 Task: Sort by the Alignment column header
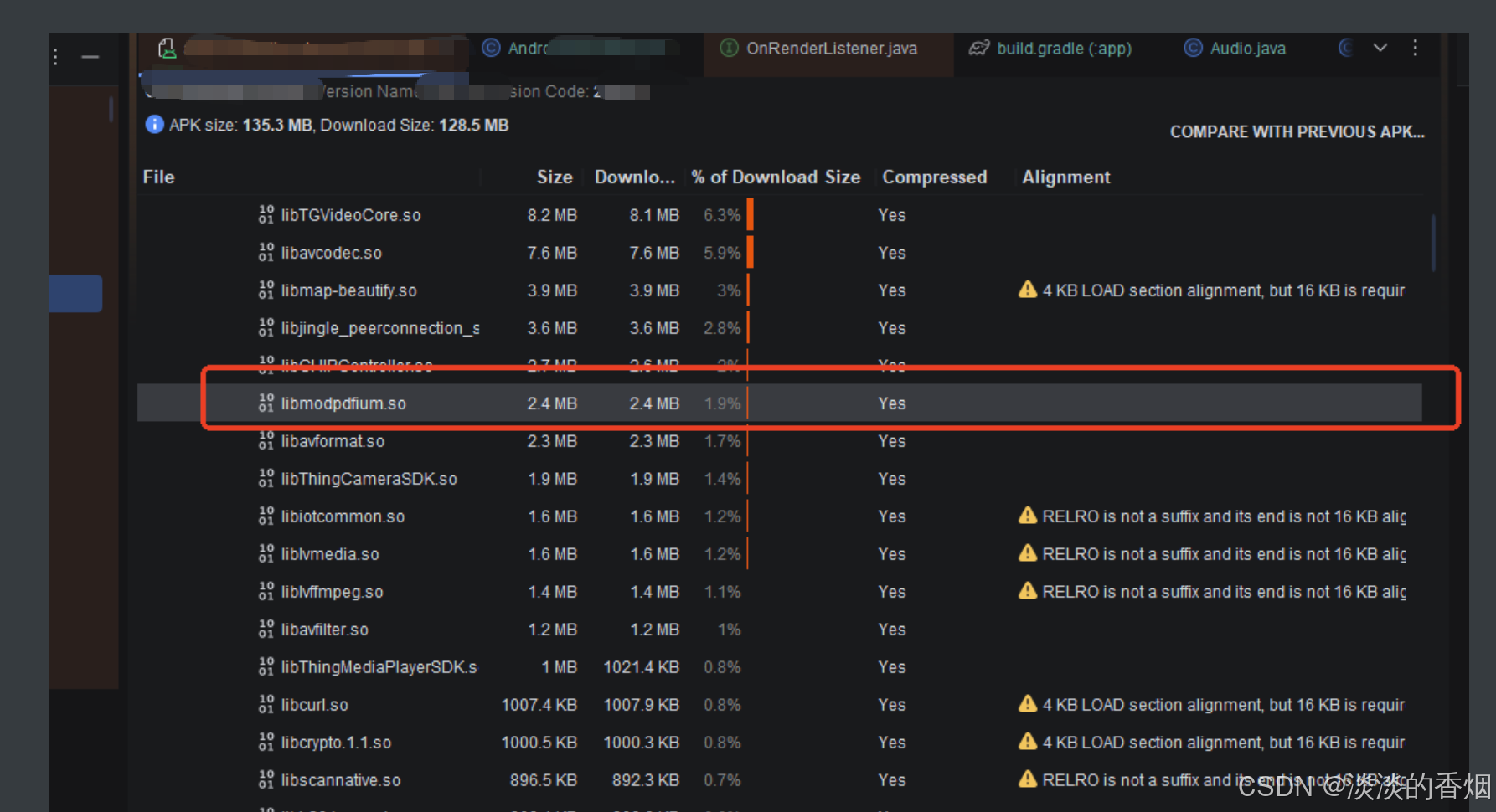(x=1066, y=177)
